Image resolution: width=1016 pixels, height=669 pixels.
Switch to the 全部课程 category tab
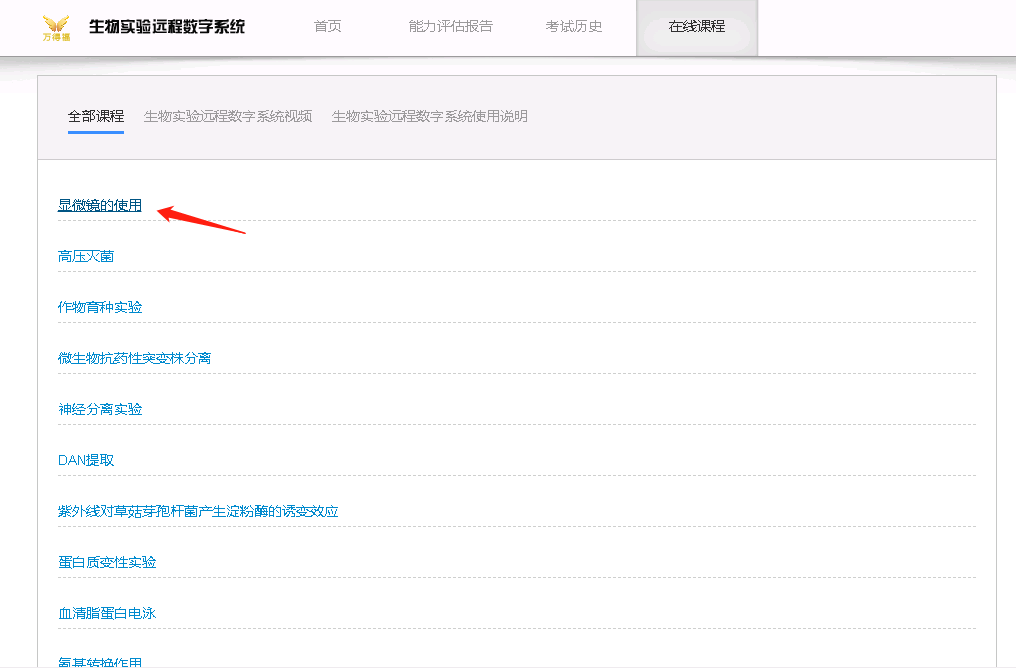[x=96, y=116]
